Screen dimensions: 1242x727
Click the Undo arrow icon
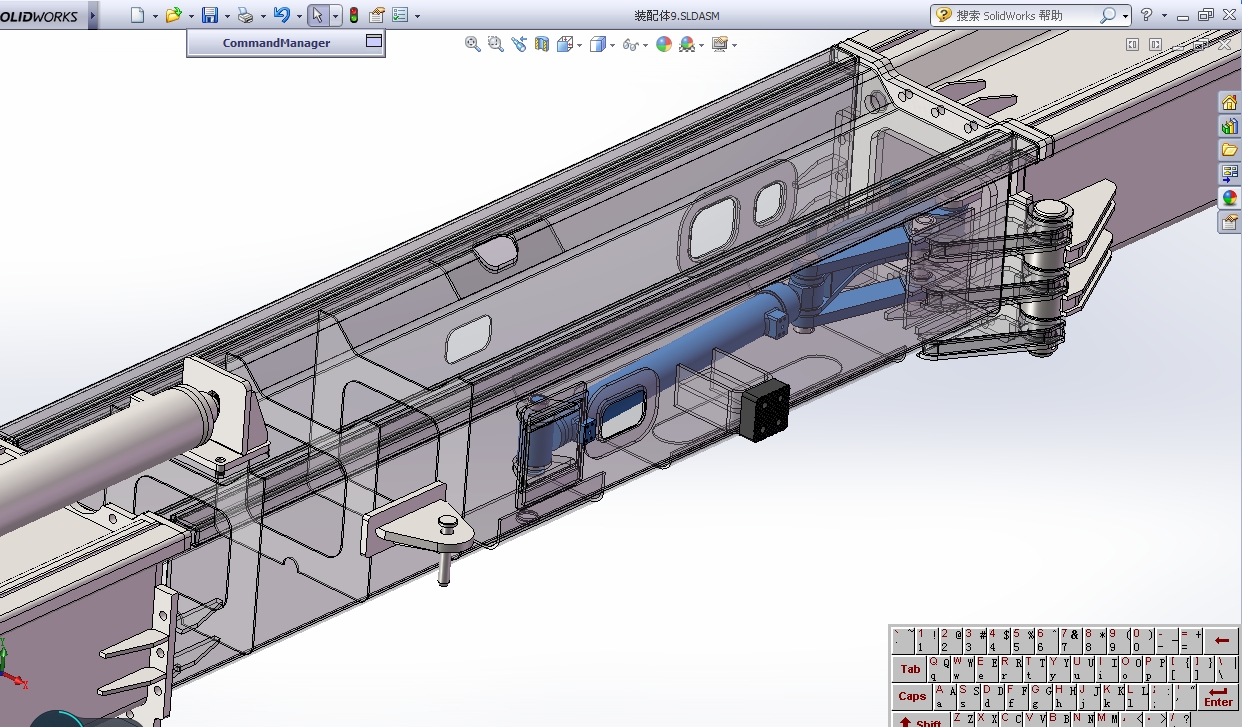282,15
